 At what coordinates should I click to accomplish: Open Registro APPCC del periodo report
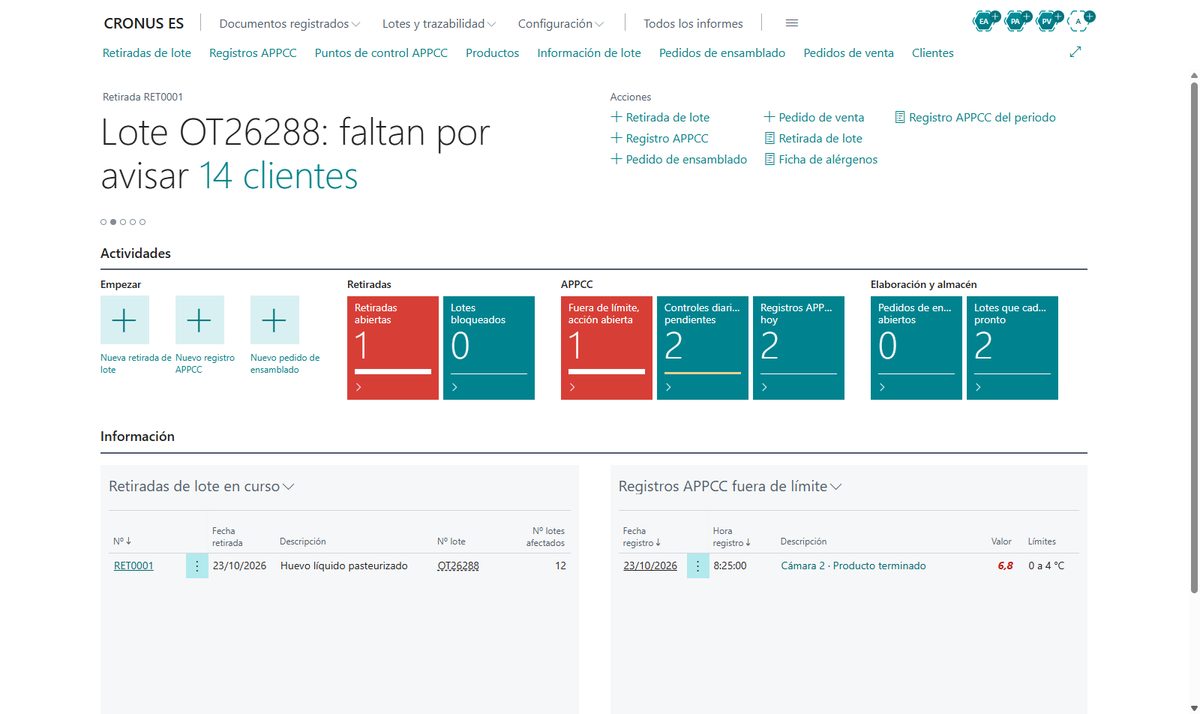pos(975,117)
